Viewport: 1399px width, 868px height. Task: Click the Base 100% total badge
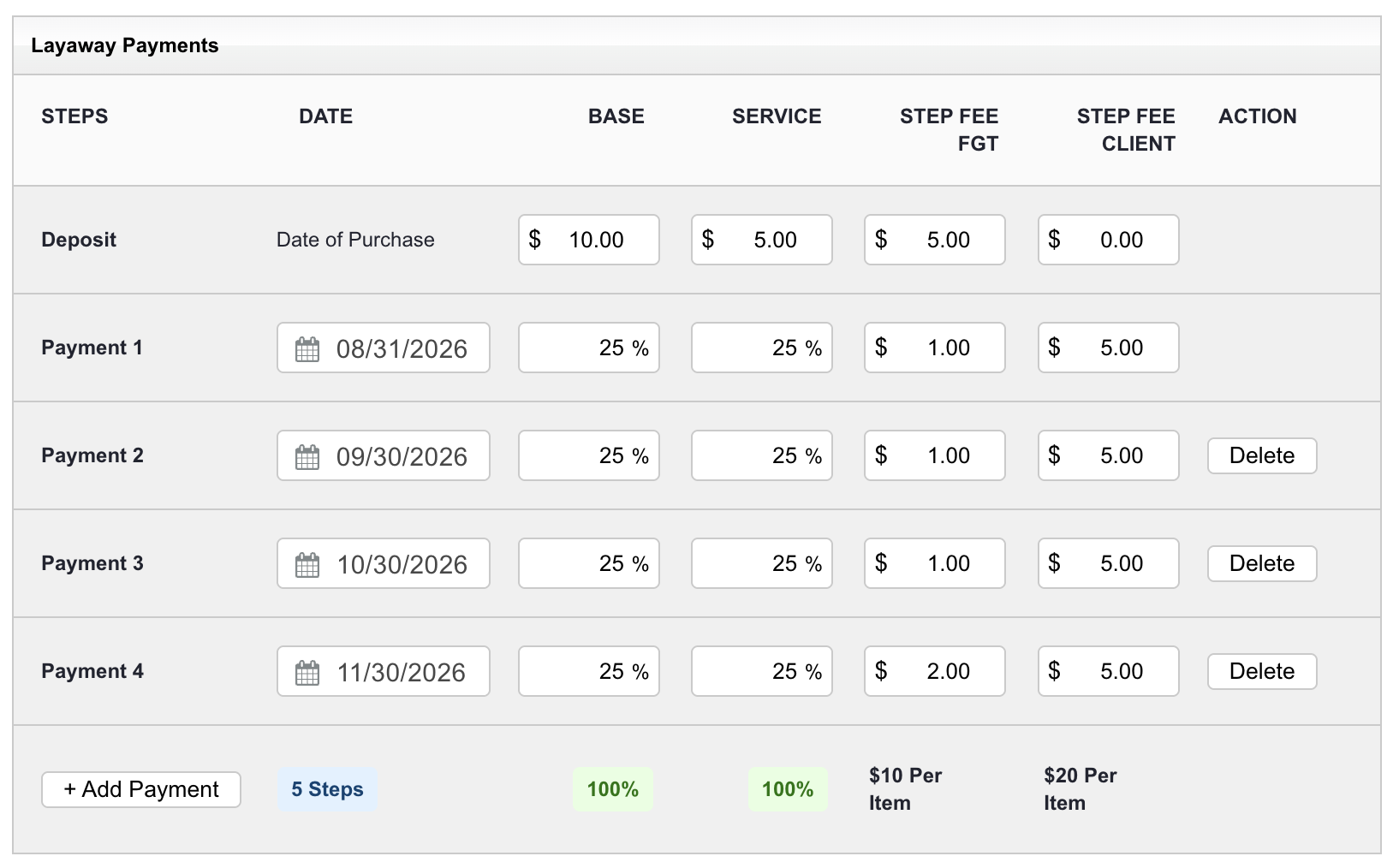(x=613, y=789)
